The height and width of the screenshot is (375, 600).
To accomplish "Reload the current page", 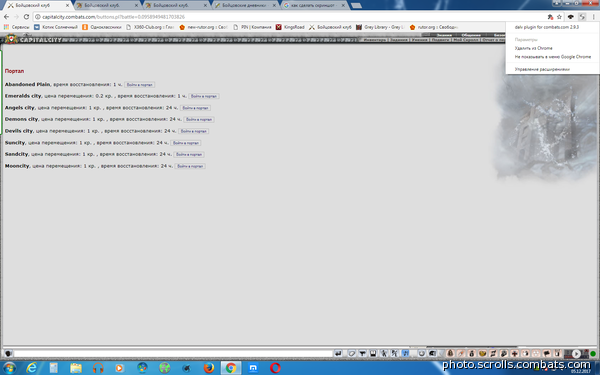I will [x=26, y=17].
